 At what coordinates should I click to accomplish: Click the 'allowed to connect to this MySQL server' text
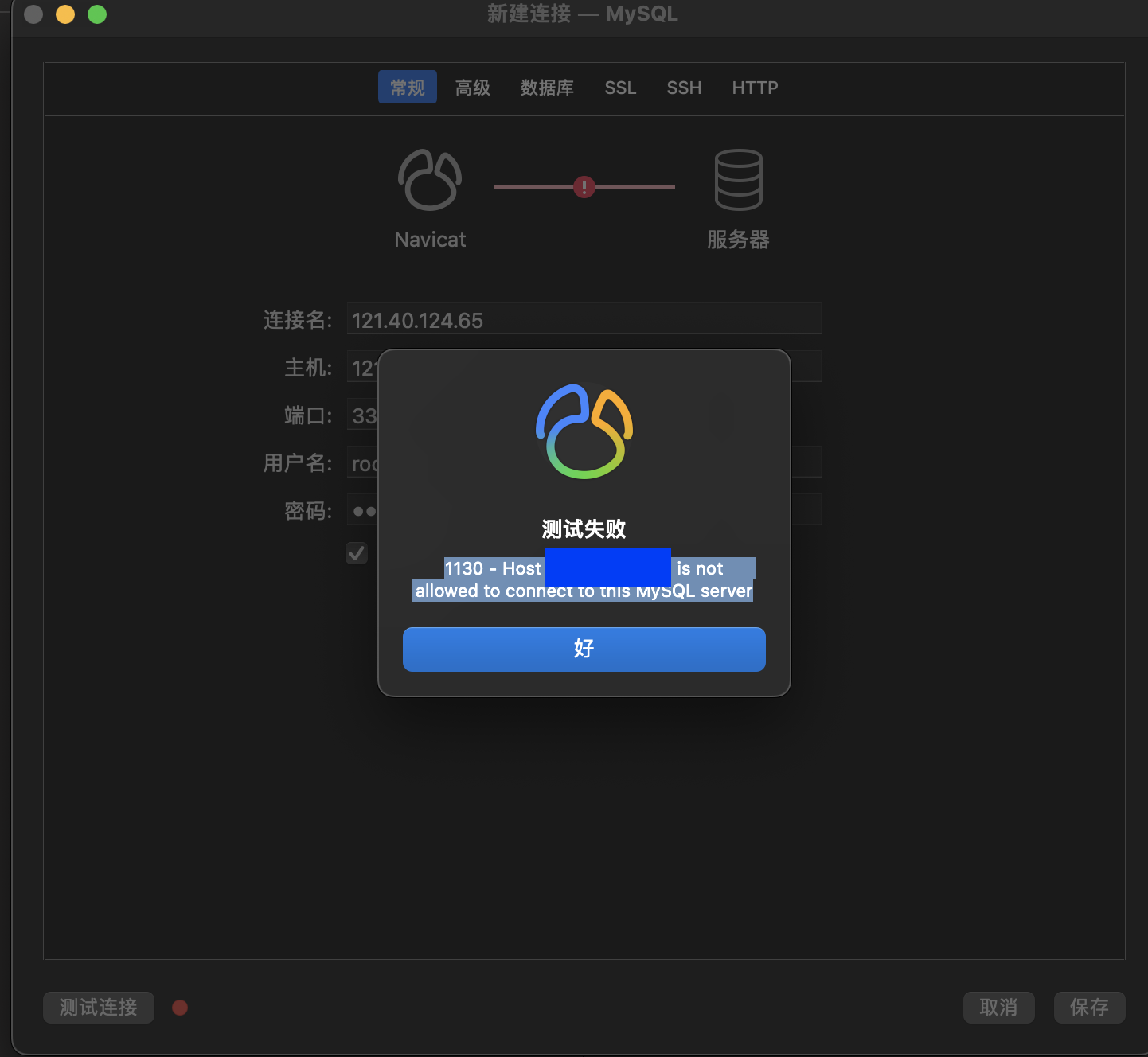click(x=584, y=591)
